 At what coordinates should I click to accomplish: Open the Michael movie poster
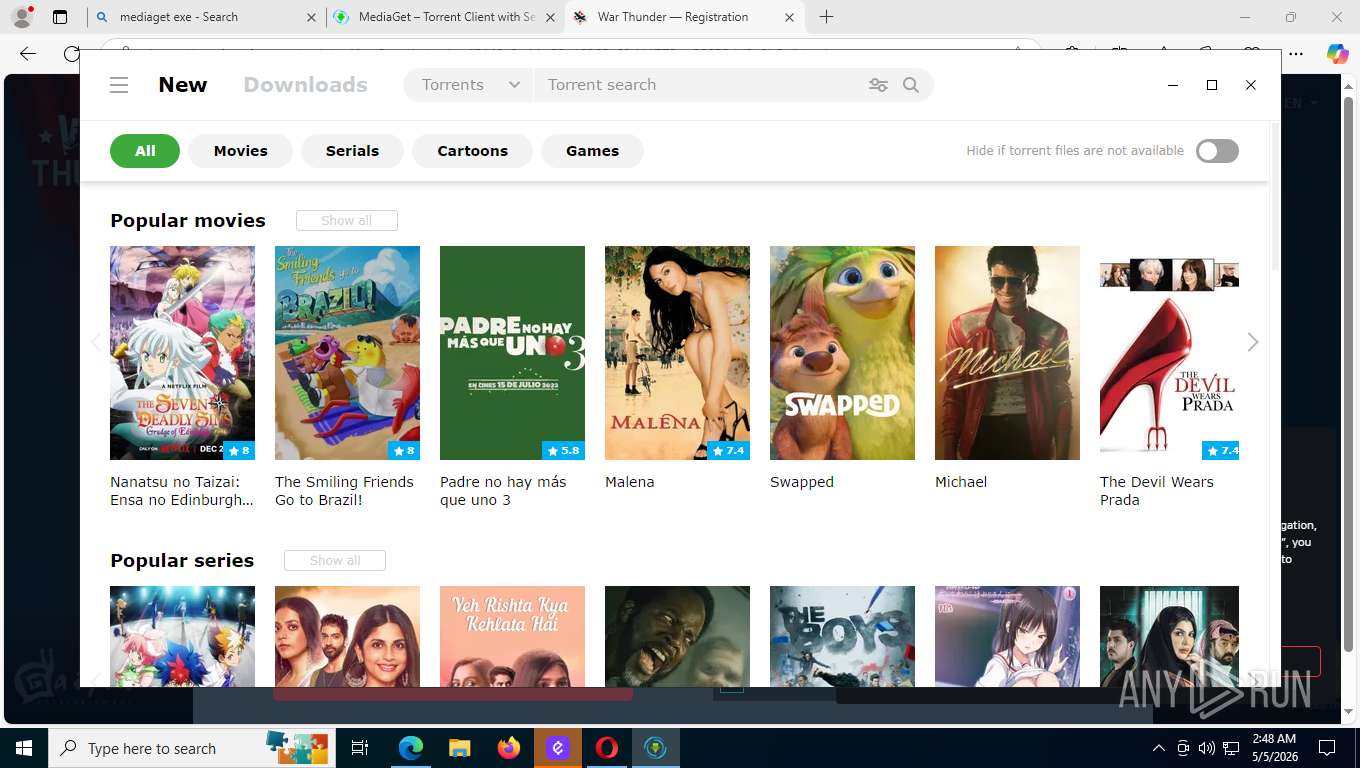tap(1007, 353)
